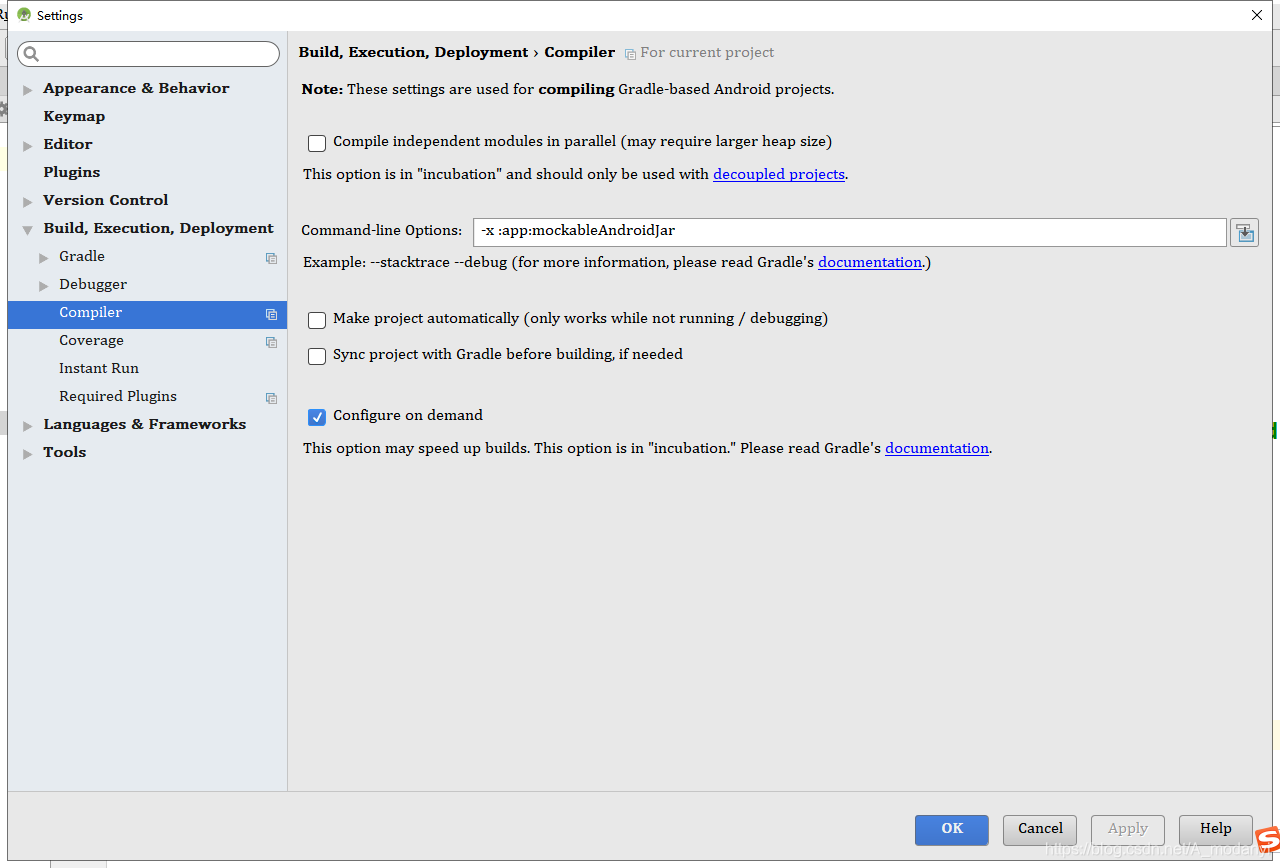1280x868 pixels.
Task: Click project-scope icon beside Coverage row
Action: pos(271,342)
